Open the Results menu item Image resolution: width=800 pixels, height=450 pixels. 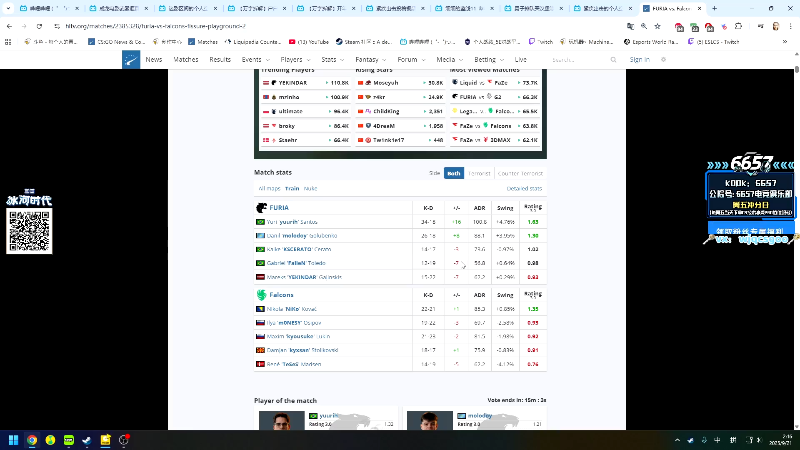[220, 60]
